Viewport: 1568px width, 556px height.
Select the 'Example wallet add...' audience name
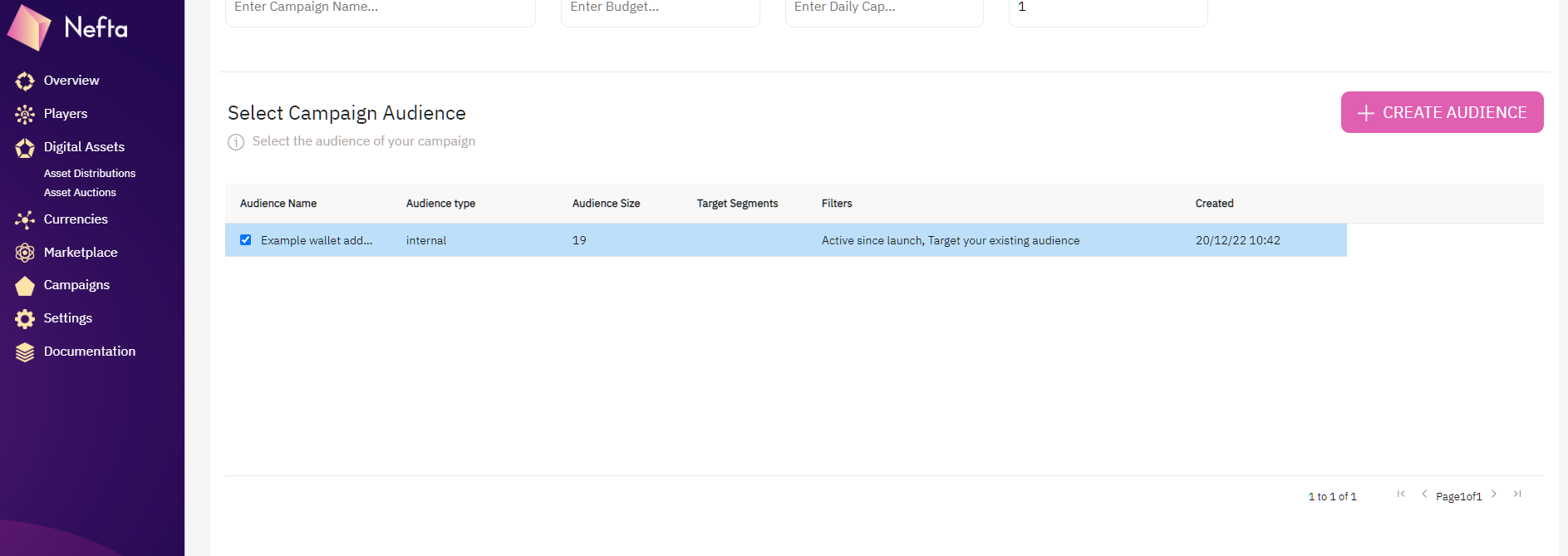click(317, 240)
